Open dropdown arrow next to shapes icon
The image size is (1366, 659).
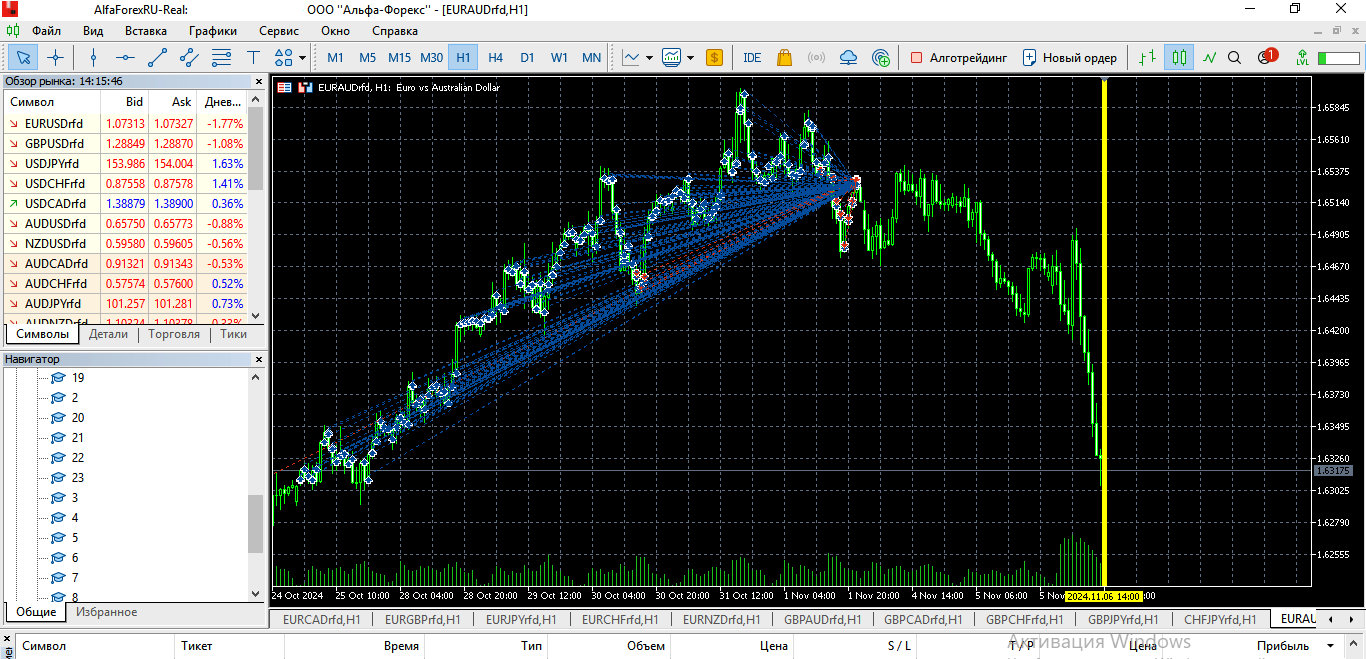point(302,57)
